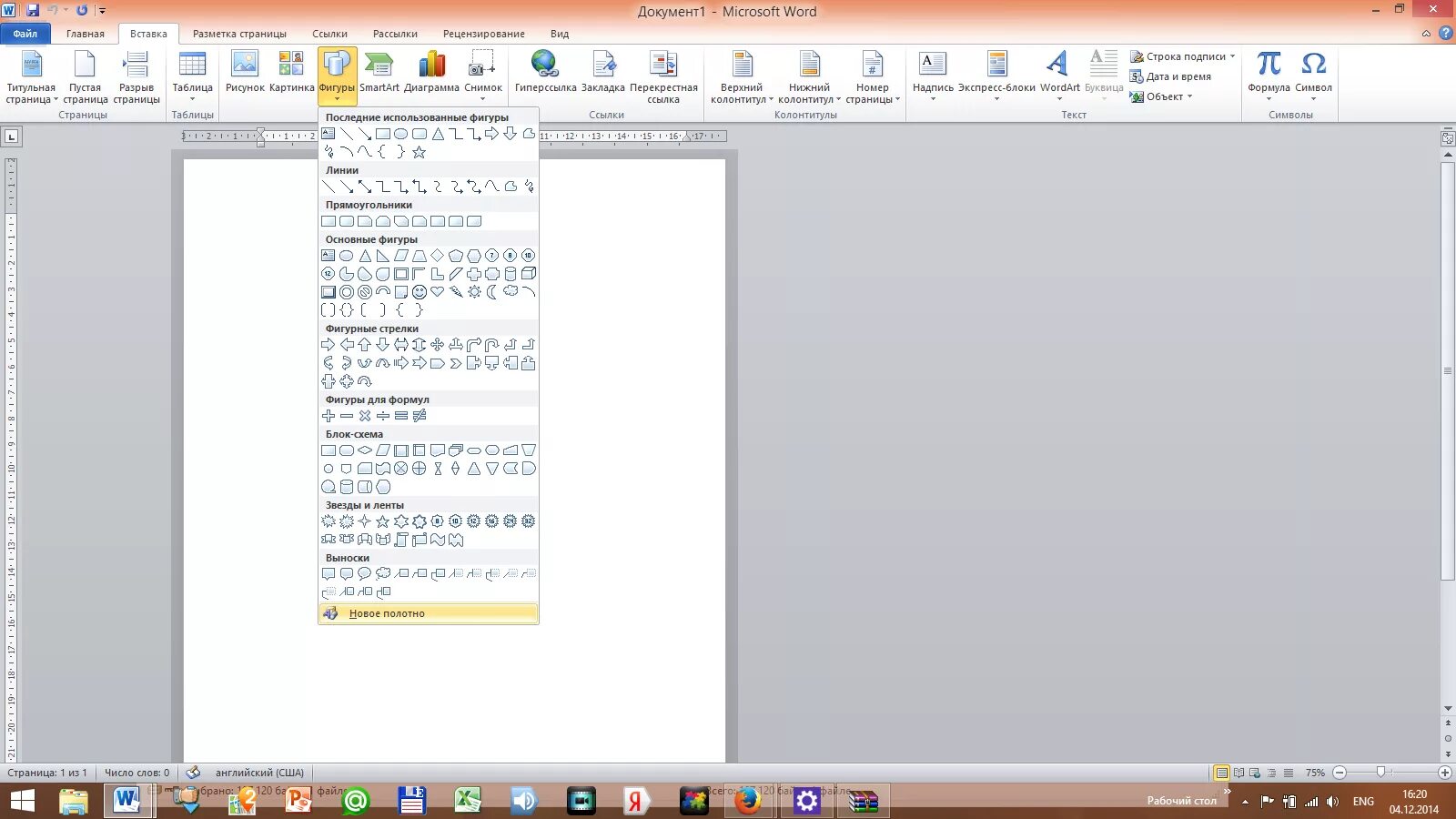1456x819 pixels.
Task: Expand the Нижний колонтитул footer menu
Action: pos(809,77)
